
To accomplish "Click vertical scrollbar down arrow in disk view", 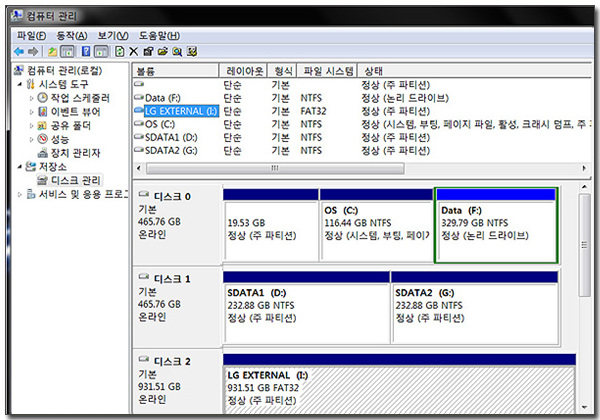I will click(x=584, y=407).
